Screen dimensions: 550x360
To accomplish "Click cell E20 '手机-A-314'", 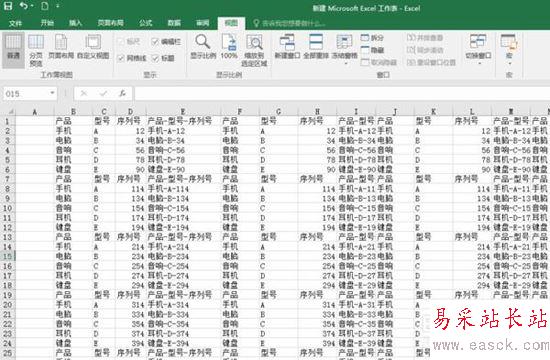I will [183, 305].
